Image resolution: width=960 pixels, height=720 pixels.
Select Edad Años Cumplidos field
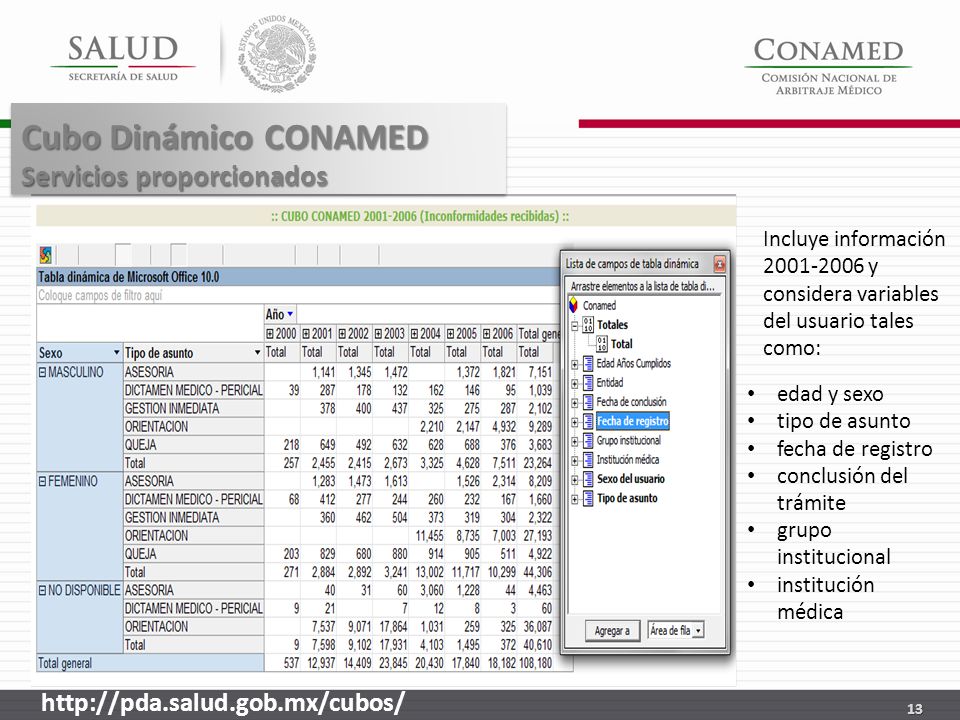(x=634, y=364)
